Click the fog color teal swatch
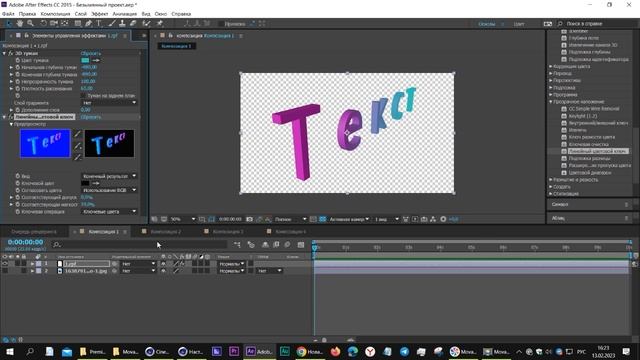Image resolution: width=640 pixels, height=360 pixels. pos(85,60)
